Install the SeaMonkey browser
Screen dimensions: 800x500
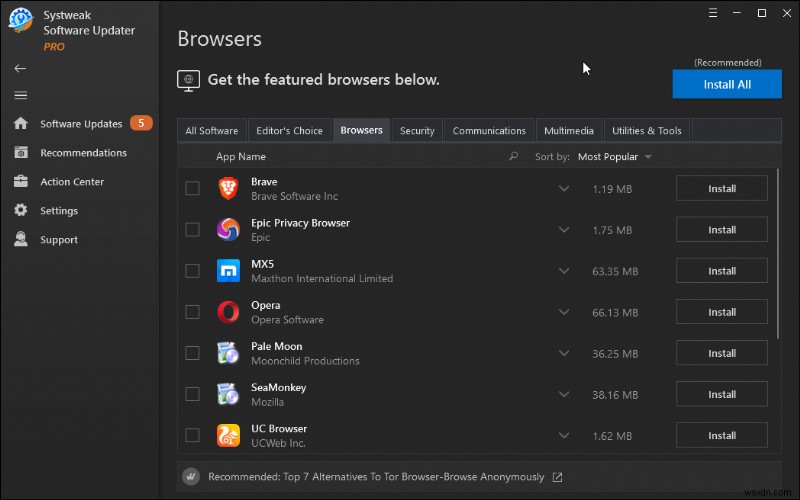[x=722, y=394]
